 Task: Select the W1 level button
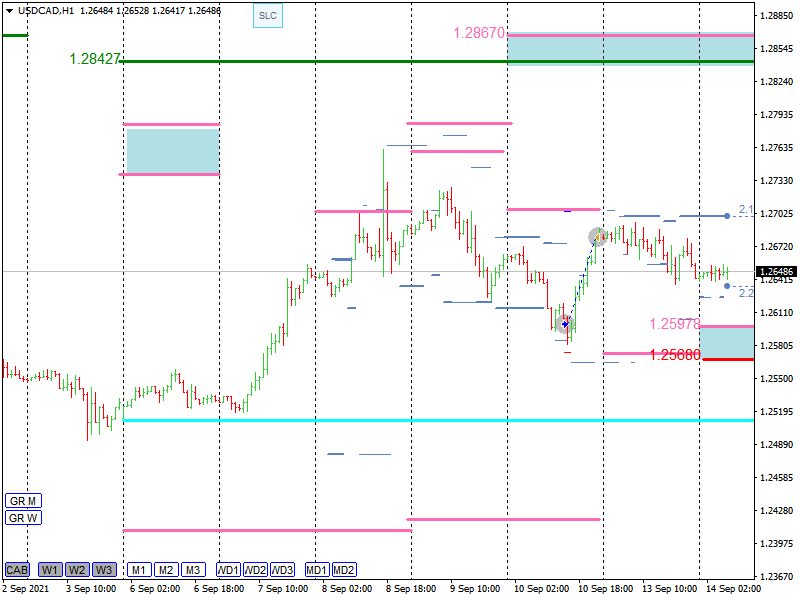[x=50, y=570]
